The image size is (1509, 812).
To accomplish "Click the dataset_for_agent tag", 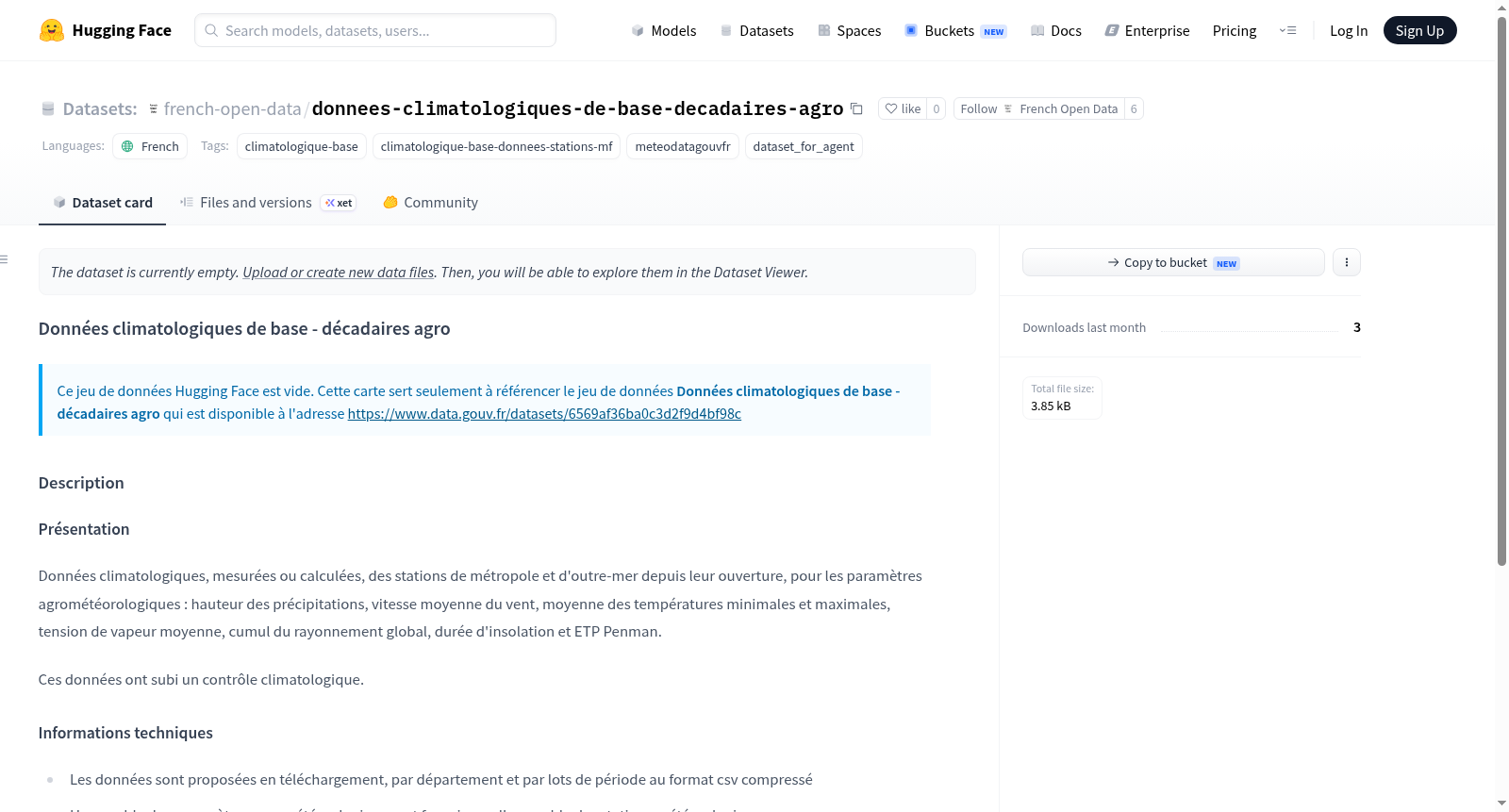I will (804, 146).
